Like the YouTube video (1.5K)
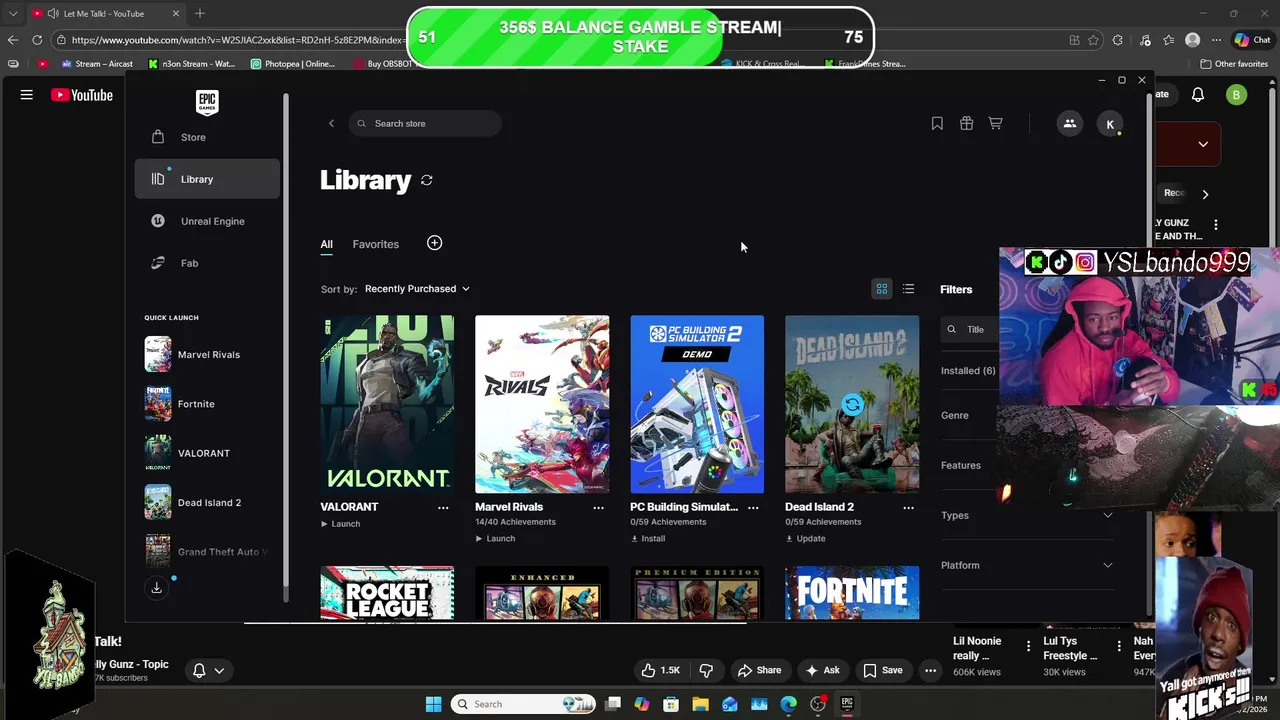The image size is (1280, 720). pos(659,670)
